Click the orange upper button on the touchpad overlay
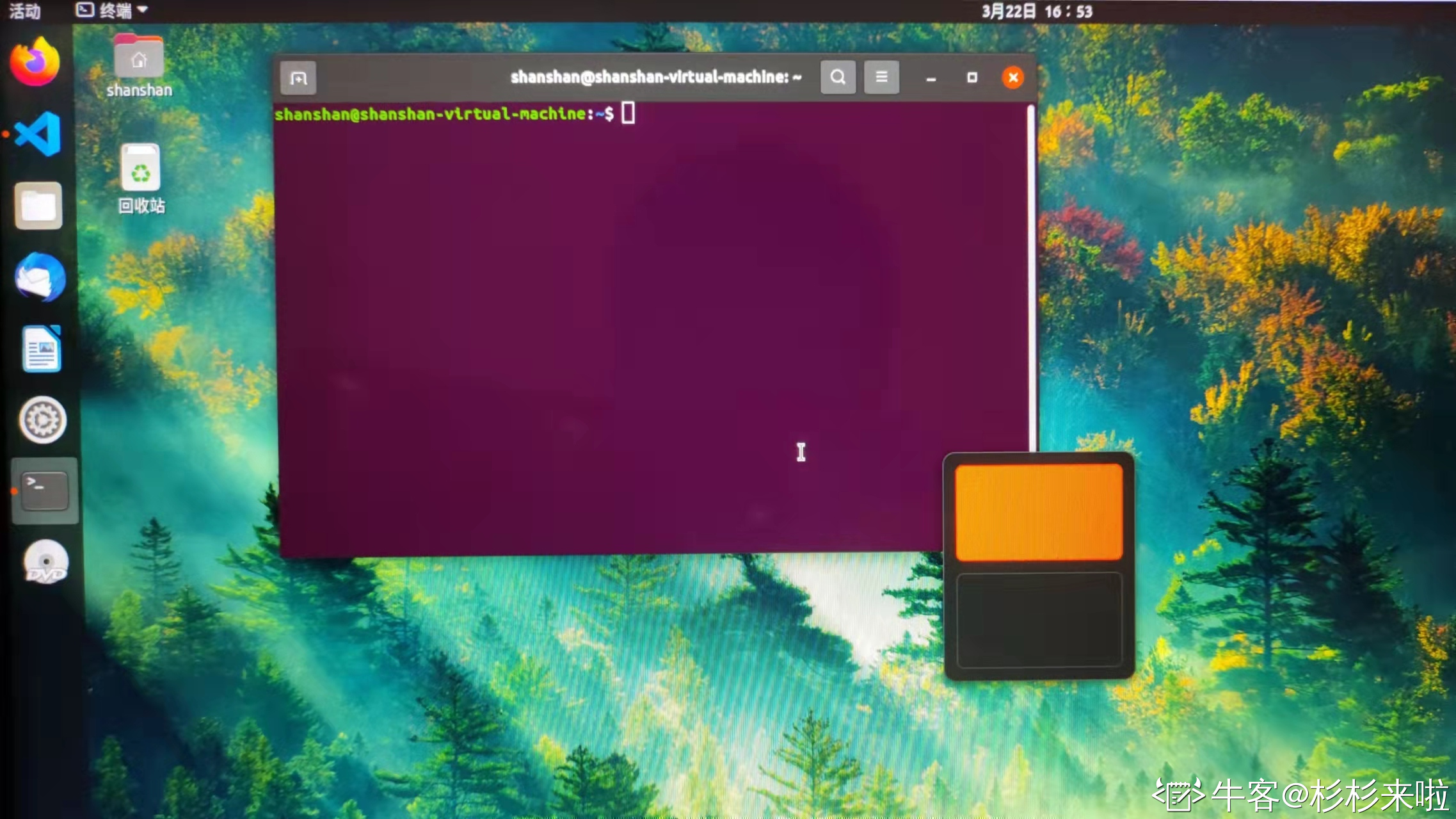The width and height of the screenshot is (1456, 819). coord(1038,512)
